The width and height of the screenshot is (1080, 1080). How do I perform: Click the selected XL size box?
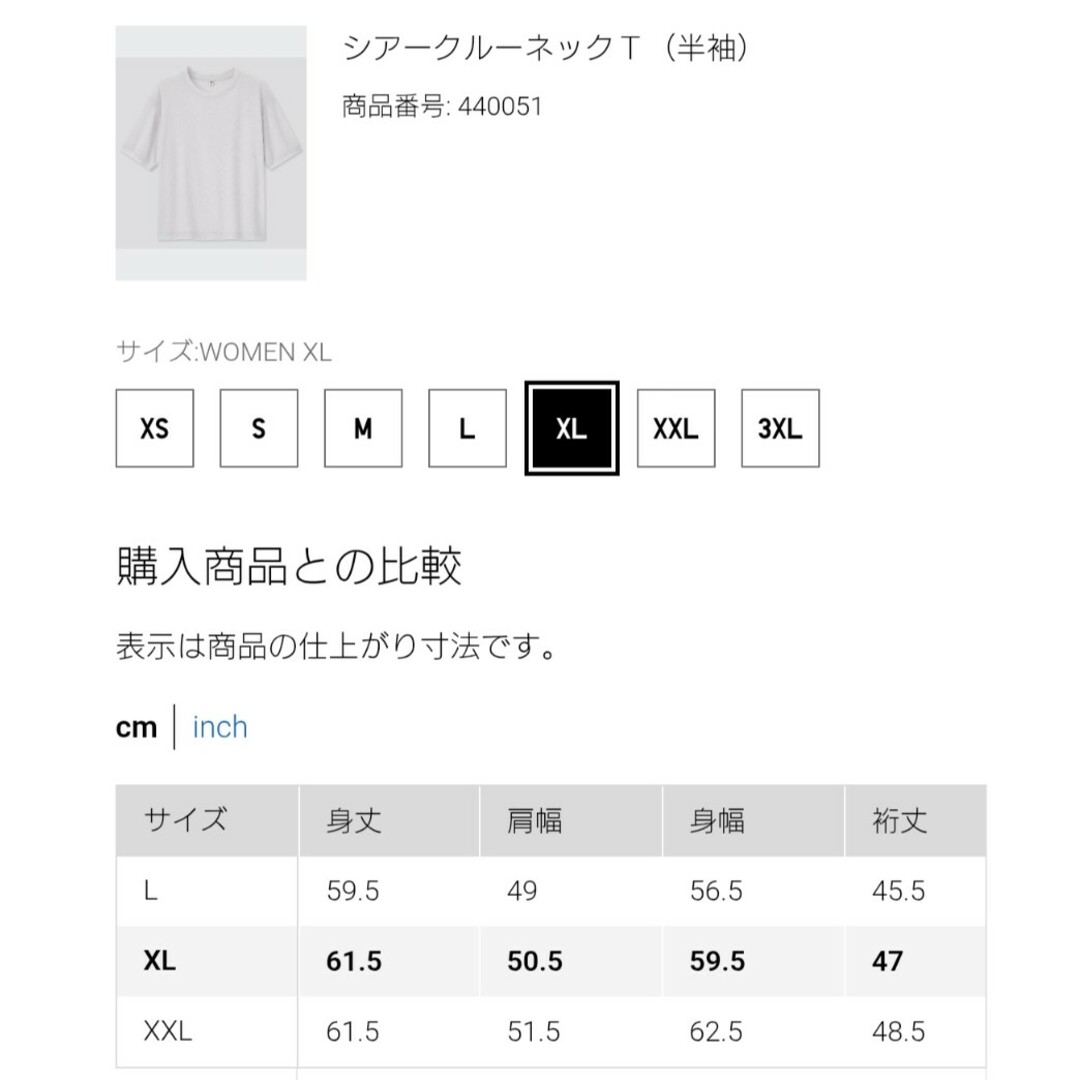pos(572,428)
